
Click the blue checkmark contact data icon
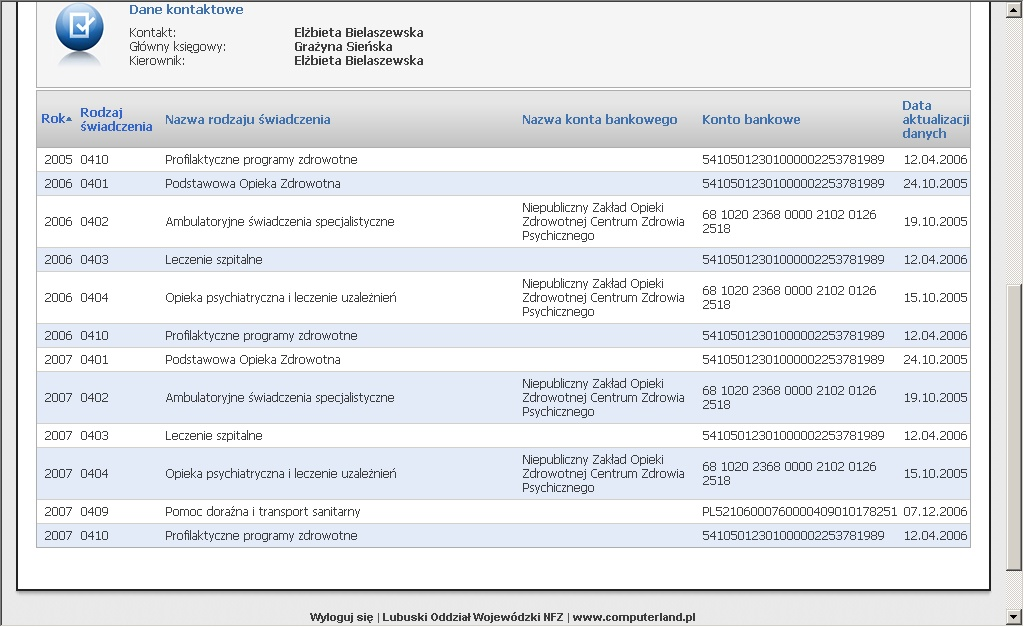(x=79, y=29)
